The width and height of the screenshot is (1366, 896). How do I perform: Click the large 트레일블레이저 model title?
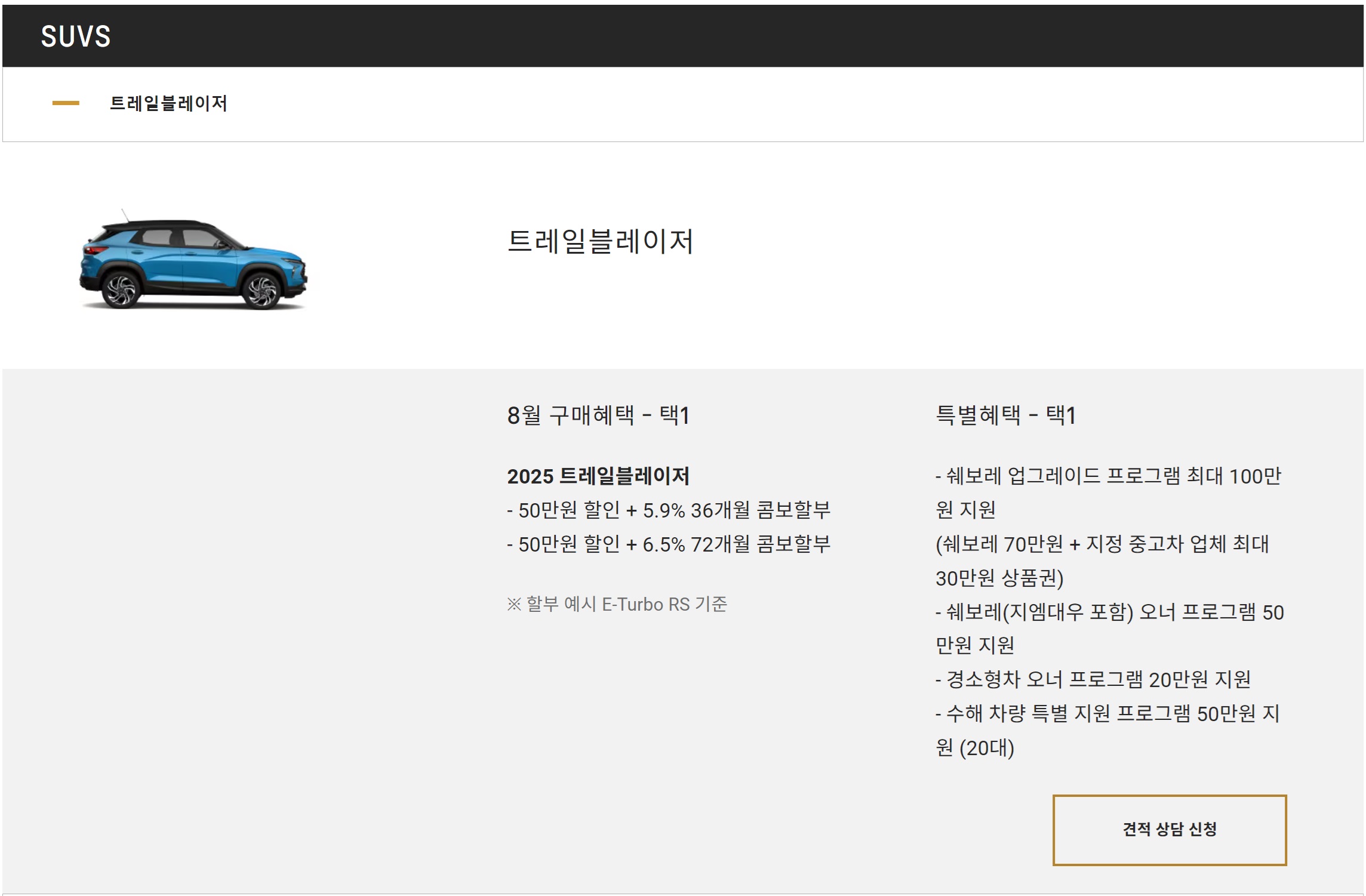pyautogui.click(x=600, y=242)
